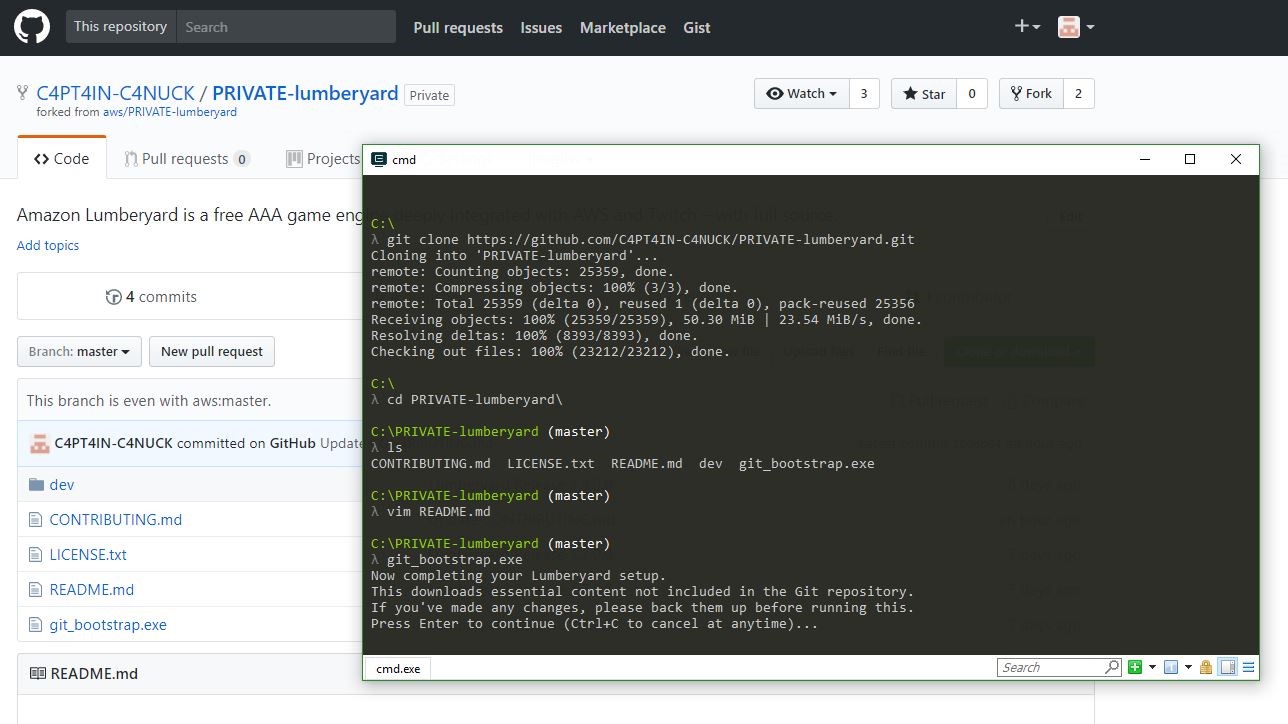The image size is (1288, 724).
Task: Click 'Press Enter to continue' line in terminal
Action: click(x=594, y=624)
